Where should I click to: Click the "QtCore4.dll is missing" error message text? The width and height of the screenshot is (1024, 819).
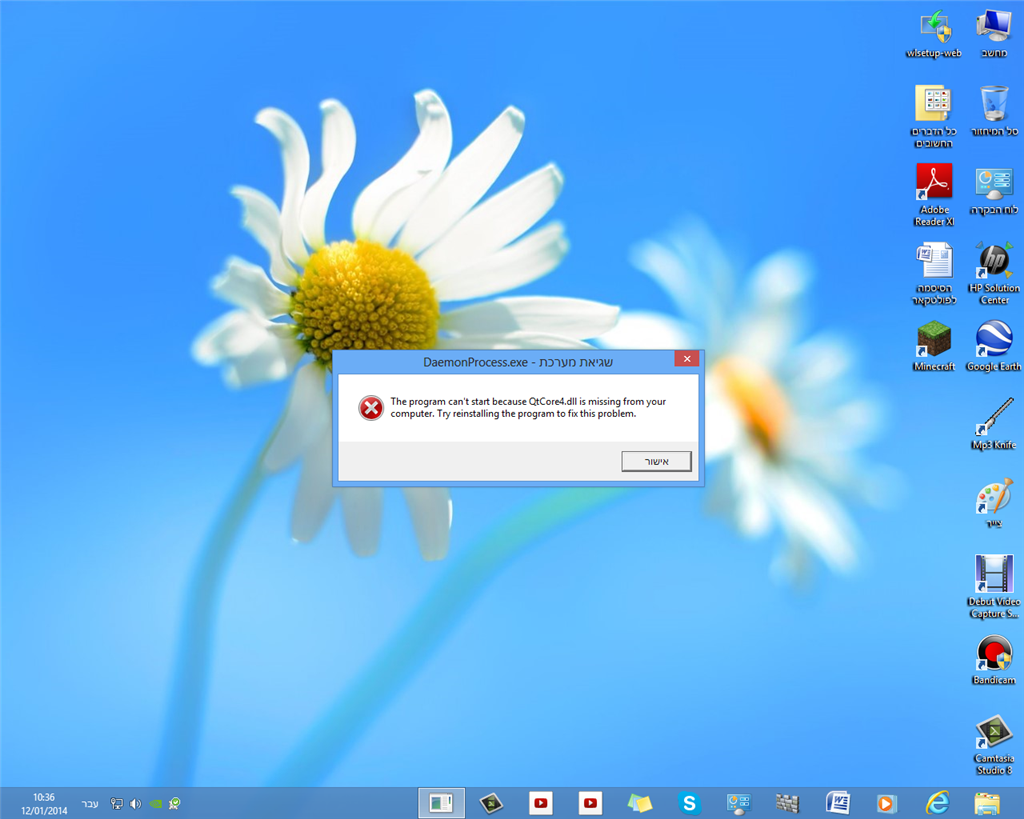click(x=528, y=408)
